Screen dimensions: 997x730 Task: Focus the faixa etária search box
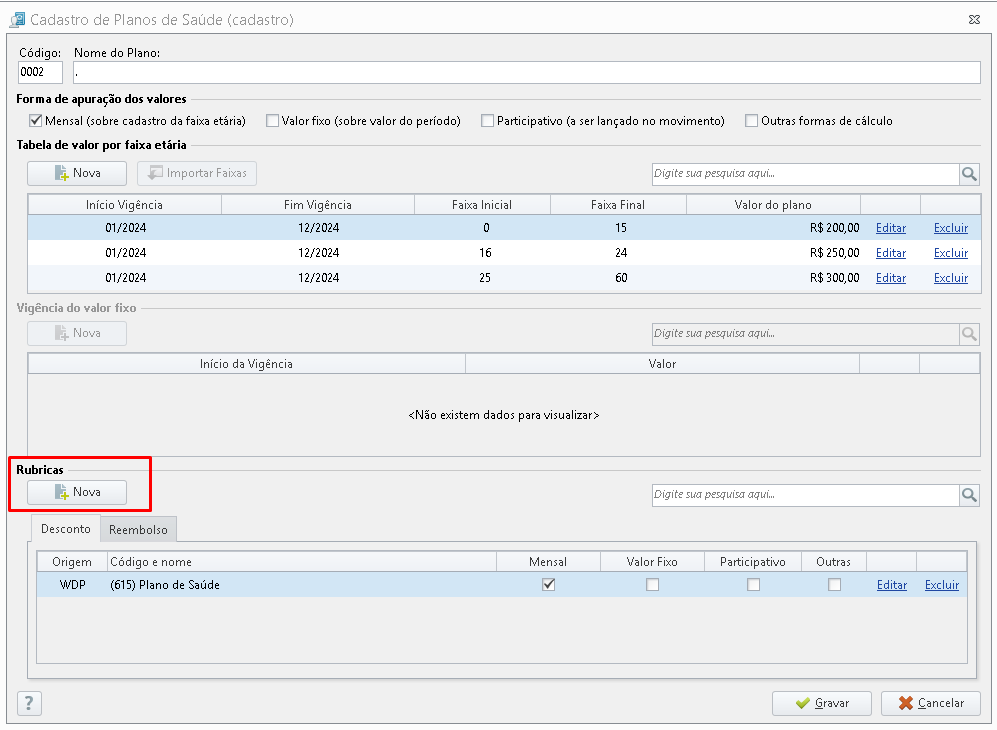805,174
